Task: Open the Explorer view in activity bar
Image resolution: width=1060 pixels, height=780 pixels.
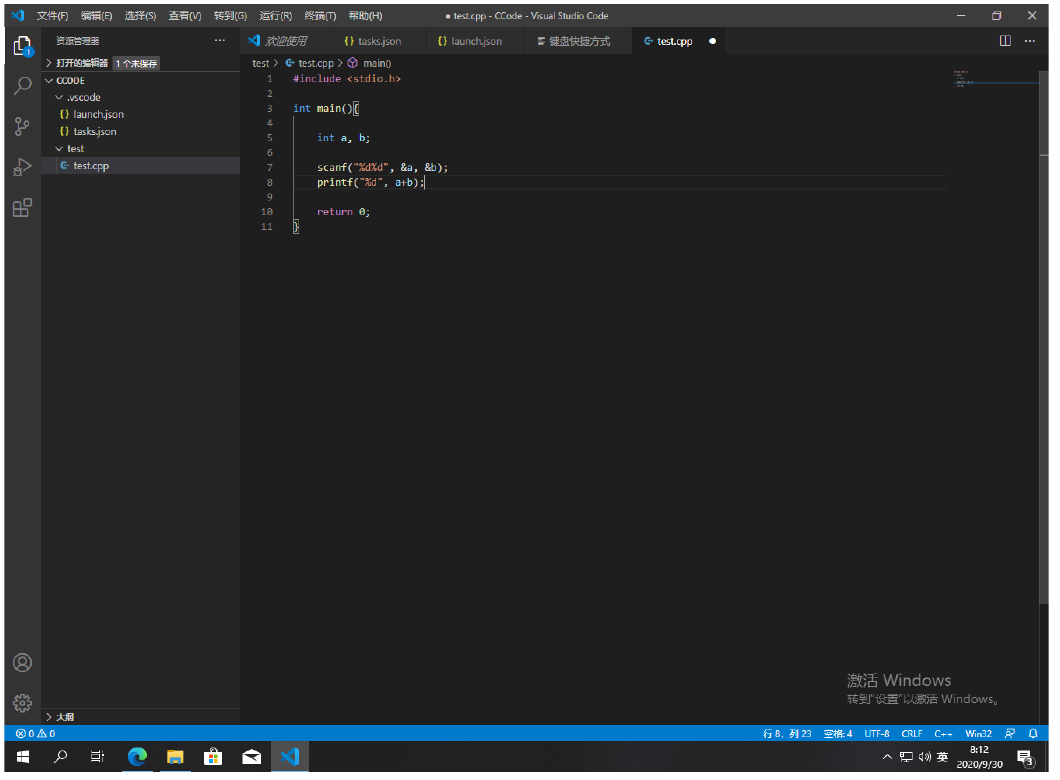Action: 22,45
